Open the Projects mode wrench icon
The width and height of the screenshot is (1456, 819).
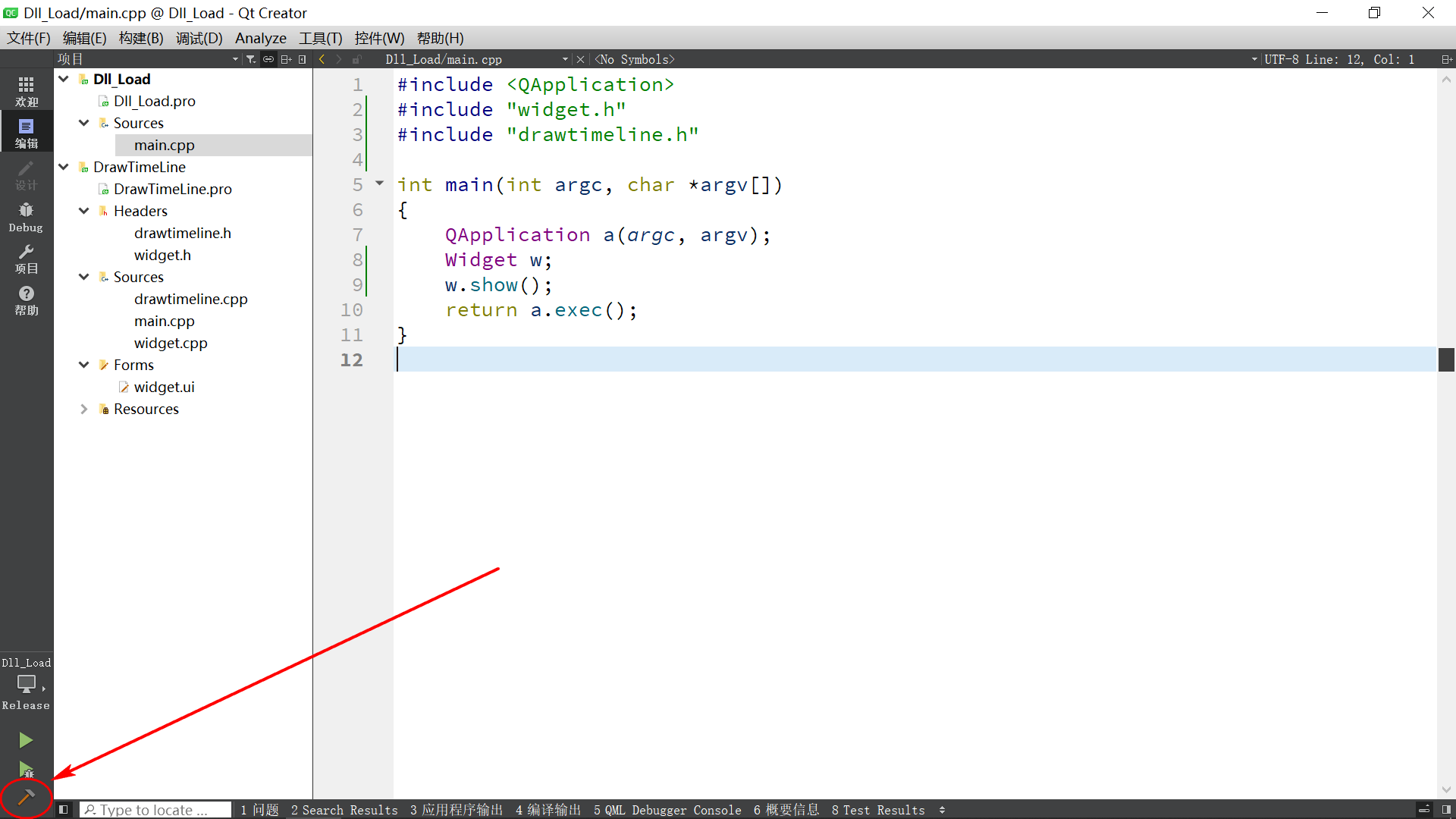click(x=26, y=259)
